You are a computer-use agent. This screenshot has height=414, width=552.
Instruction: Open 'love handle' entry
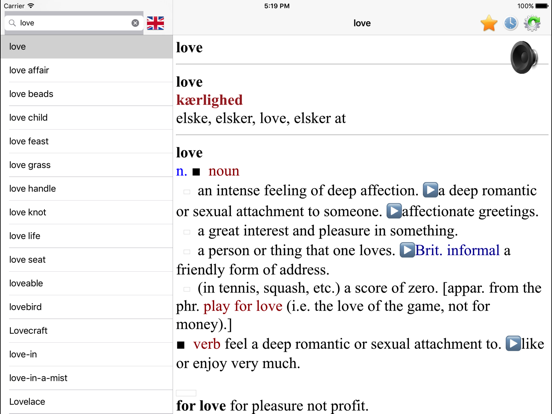[87, 189]
